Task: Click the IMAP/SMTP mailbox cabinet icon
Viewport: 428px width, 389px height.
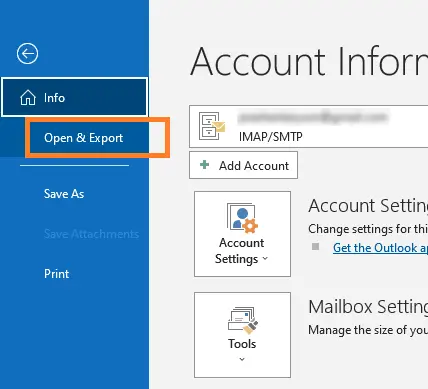Action: pos(212,126)
